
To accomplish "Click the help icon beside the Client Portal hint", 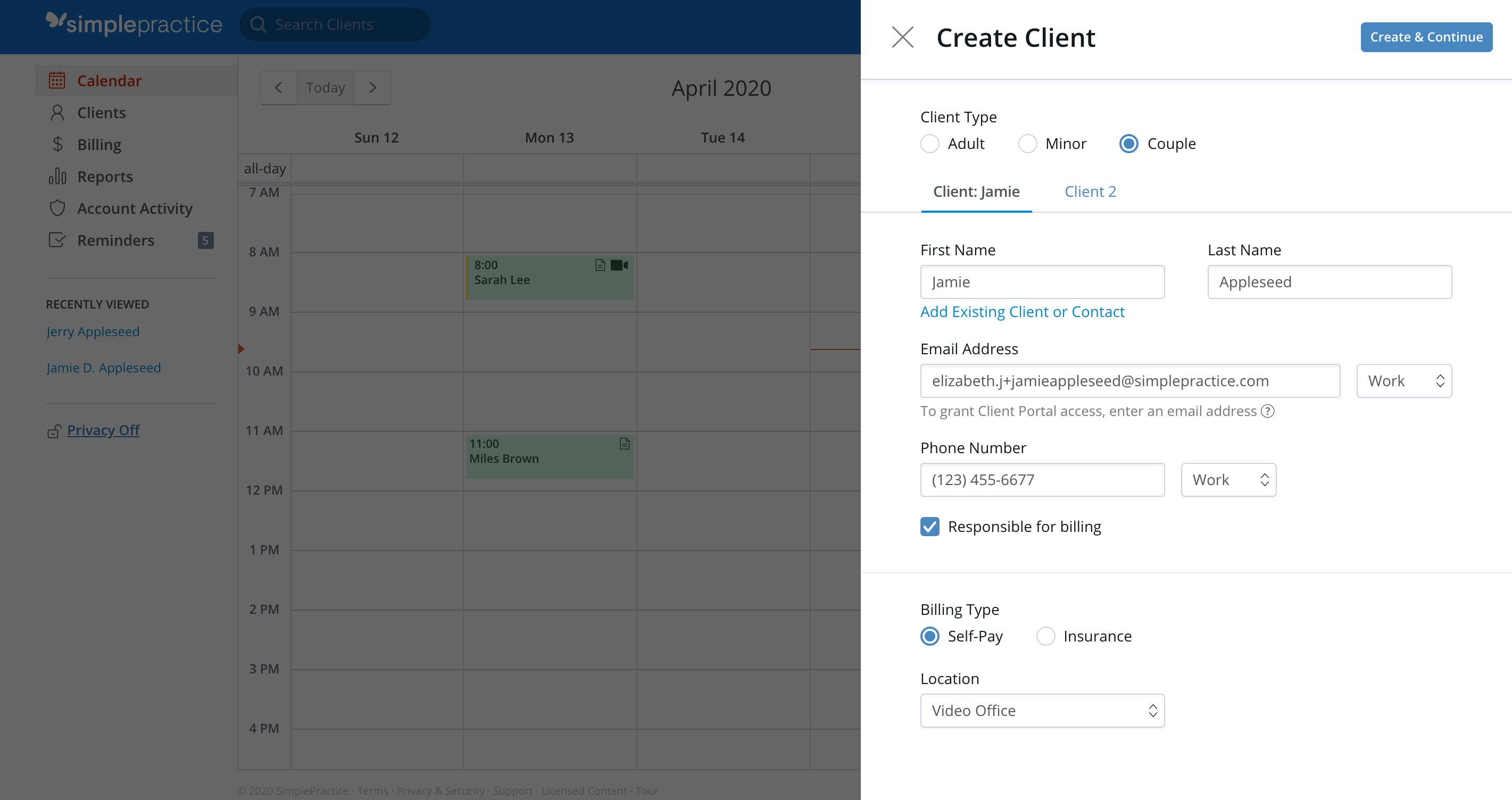I will [1267, 411].
